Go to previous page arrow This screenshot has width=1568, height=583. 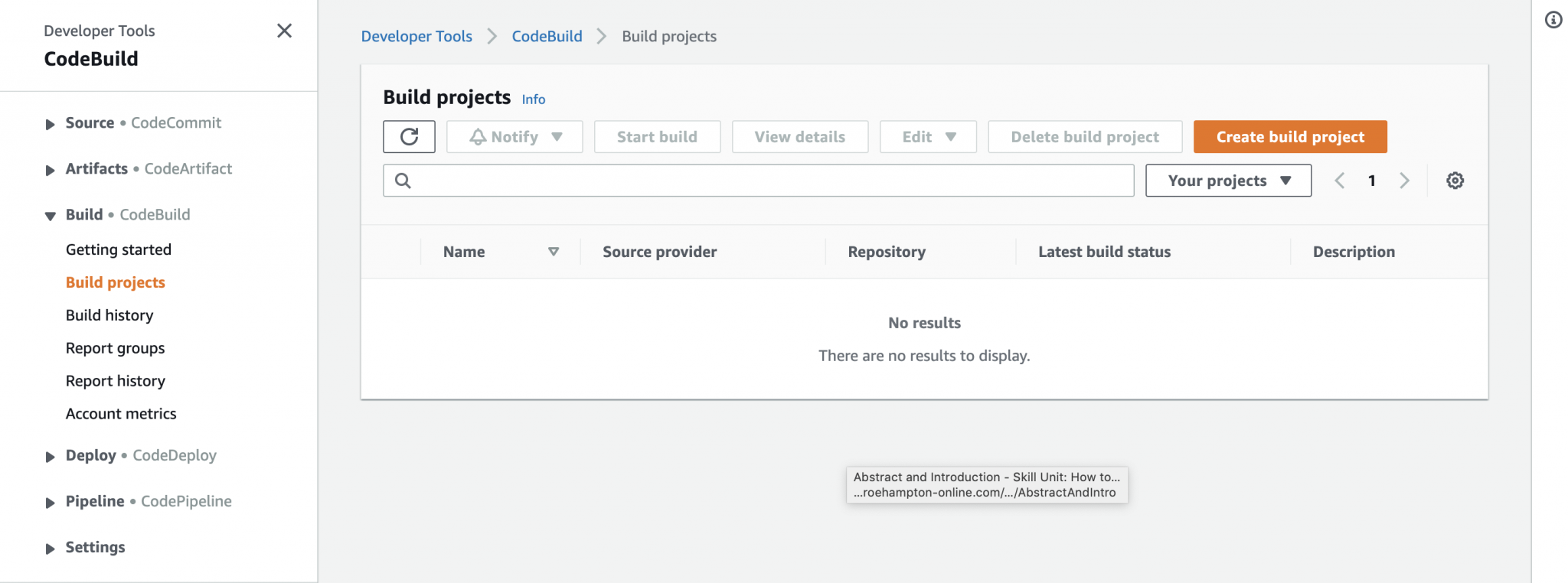[1339, 181]
